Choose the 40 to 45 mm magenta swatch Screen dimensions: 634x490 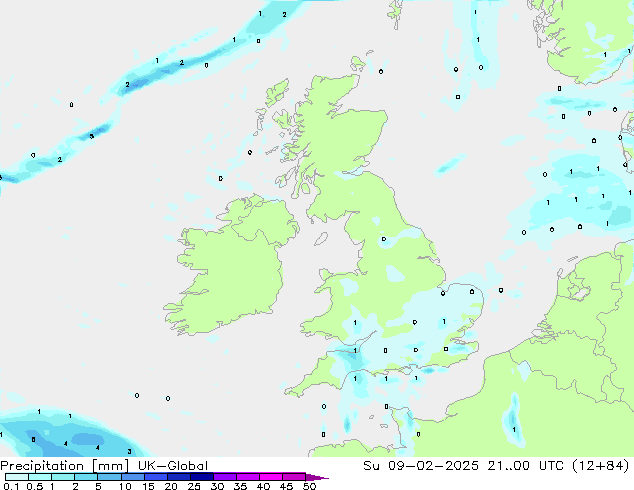click(x=271, y=477)
